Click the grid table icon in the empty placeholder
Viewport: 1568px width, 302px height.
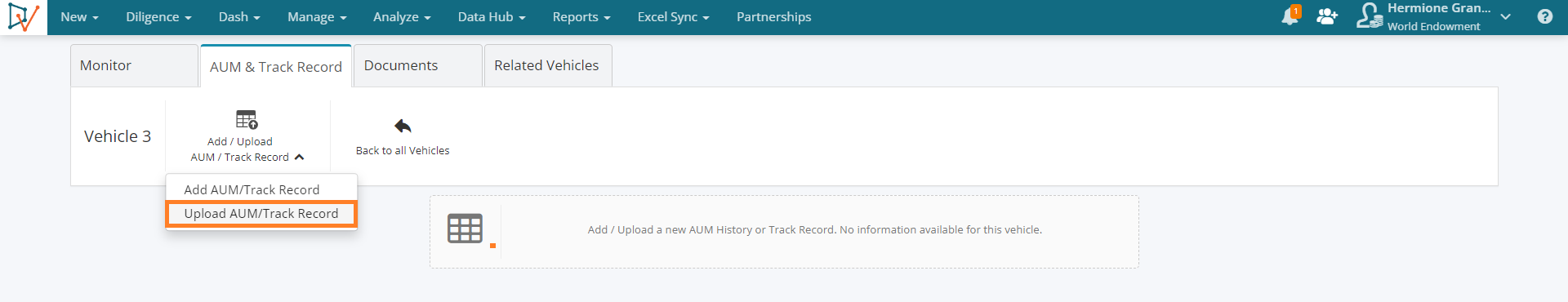click(x=465, y=229)
